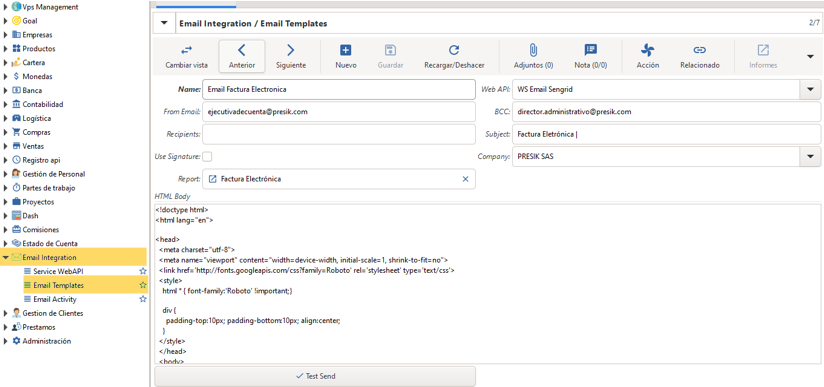Click the Relacionado link icon
This screenshot has height=387, width=824.
(699, 50)
